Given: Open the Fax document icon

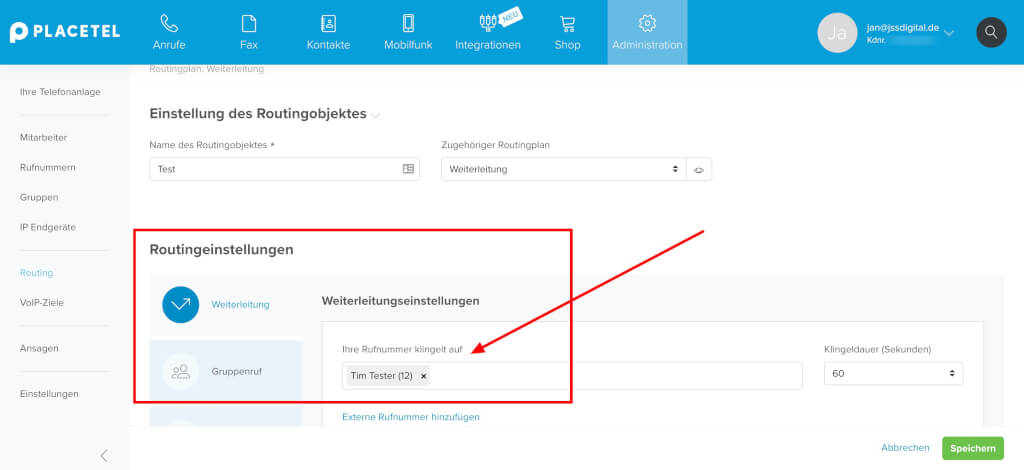Looking at the screenshot, I should [249, 24].
